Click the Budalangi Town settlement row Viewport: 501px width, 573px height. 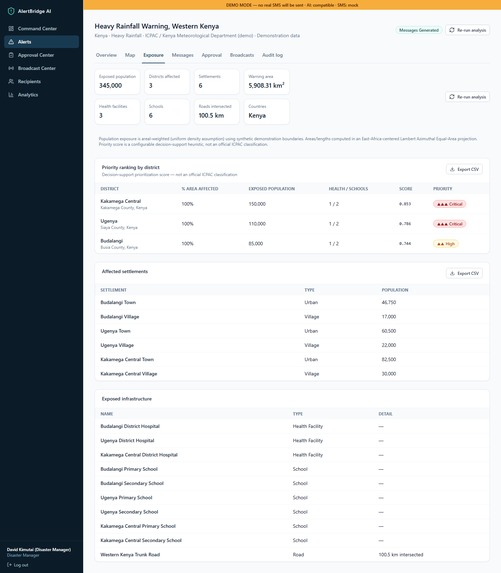tap(292, 302)
